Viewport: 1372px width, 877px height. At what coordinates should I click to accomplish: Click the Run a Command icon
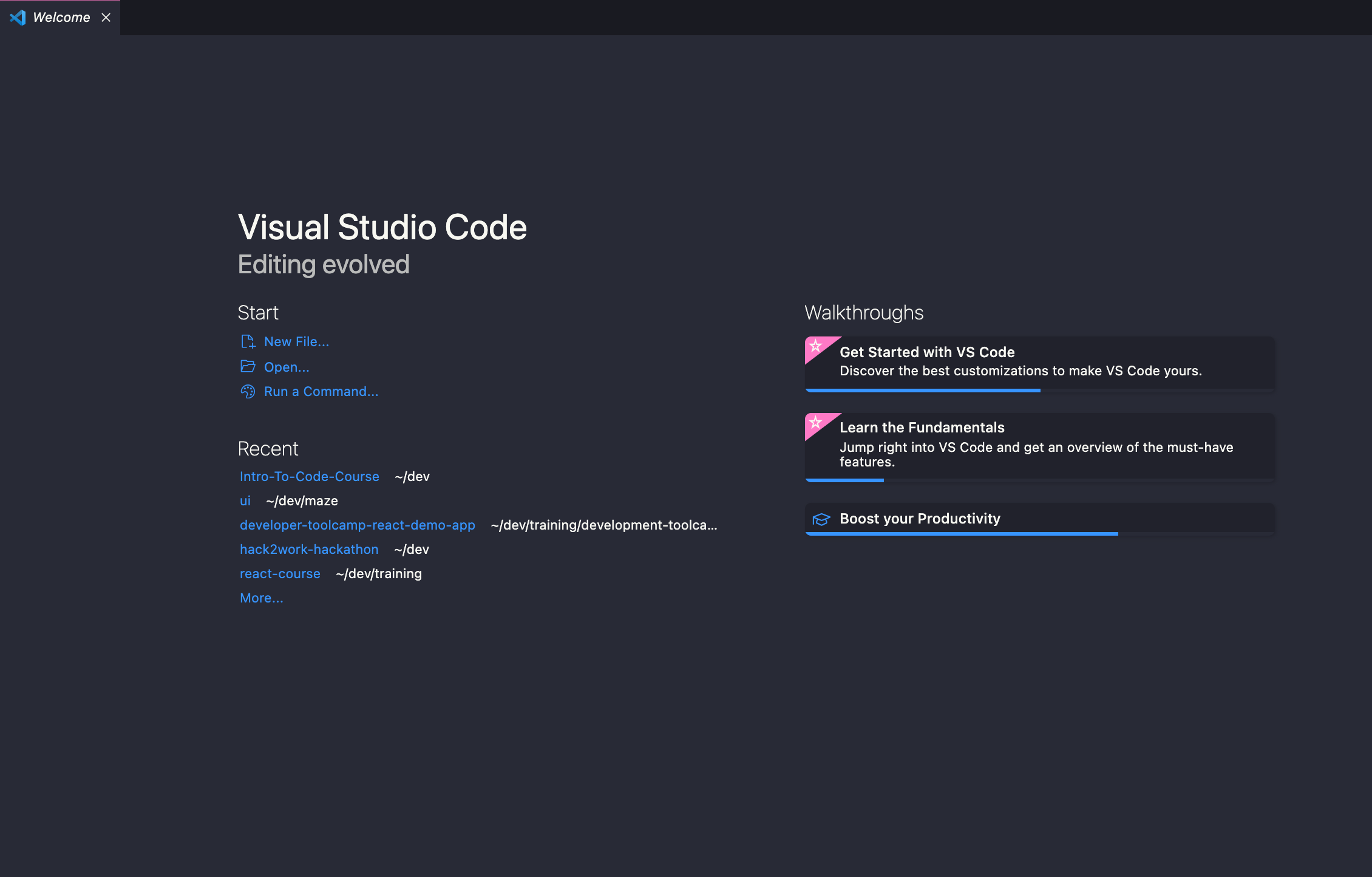coord(247,390)
